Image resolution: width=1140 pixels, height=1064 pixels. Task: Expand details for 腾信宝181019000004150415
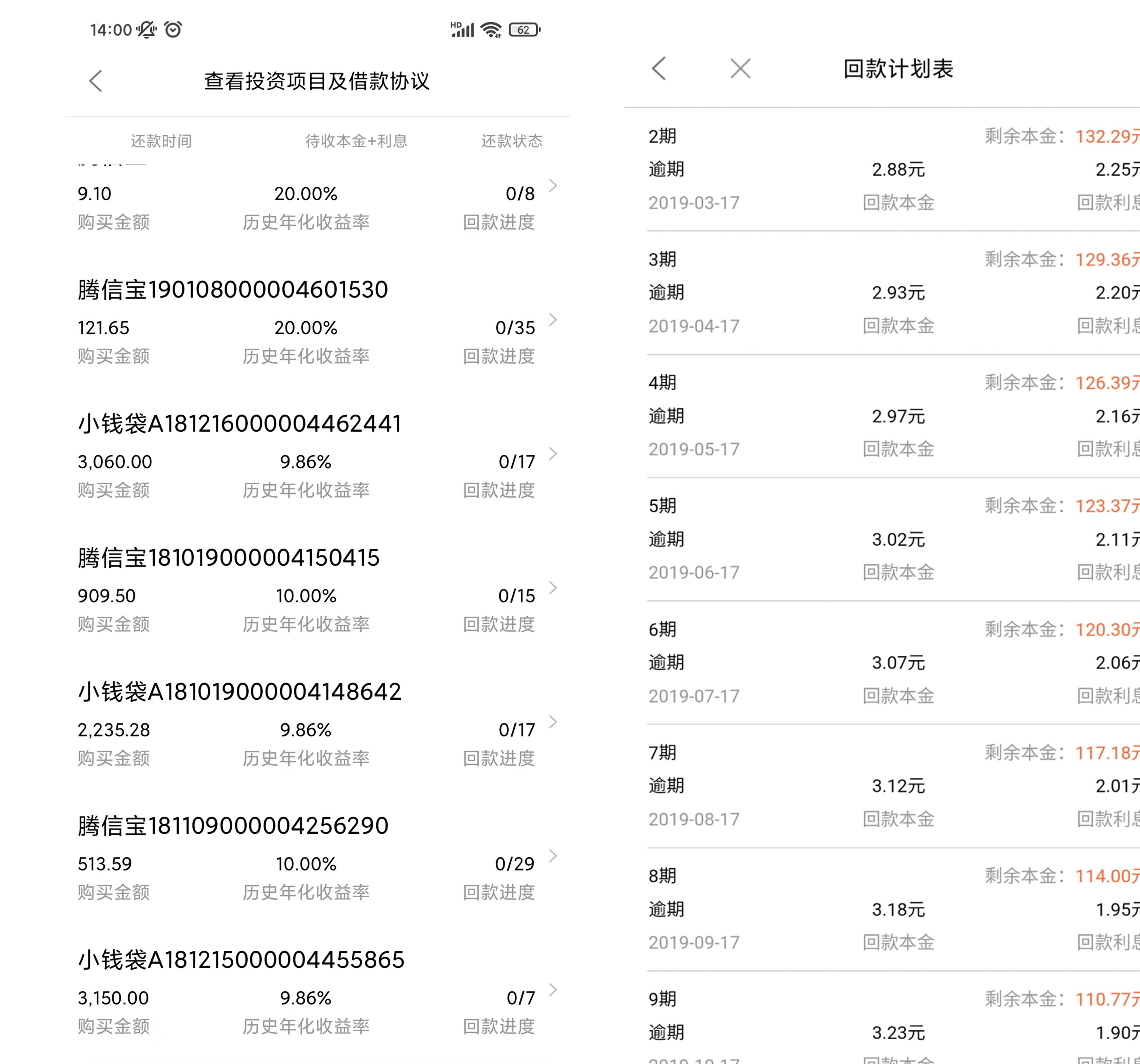pos(553,588)
